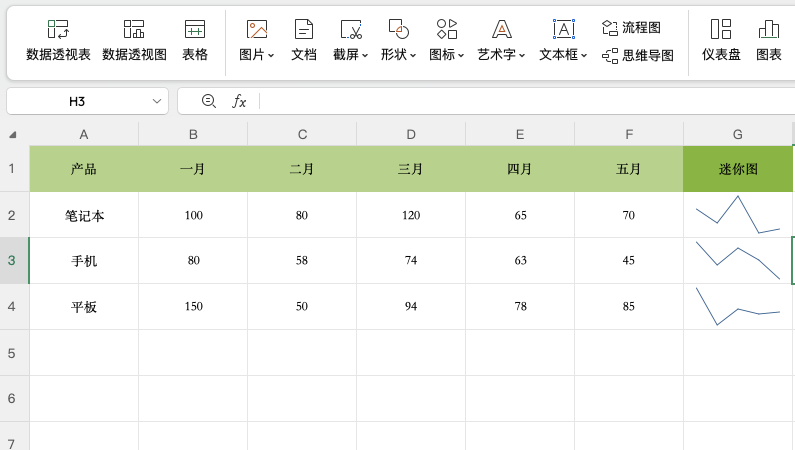
Task: Click the select-all corner triangle
Action: click(x=13, y=134)
